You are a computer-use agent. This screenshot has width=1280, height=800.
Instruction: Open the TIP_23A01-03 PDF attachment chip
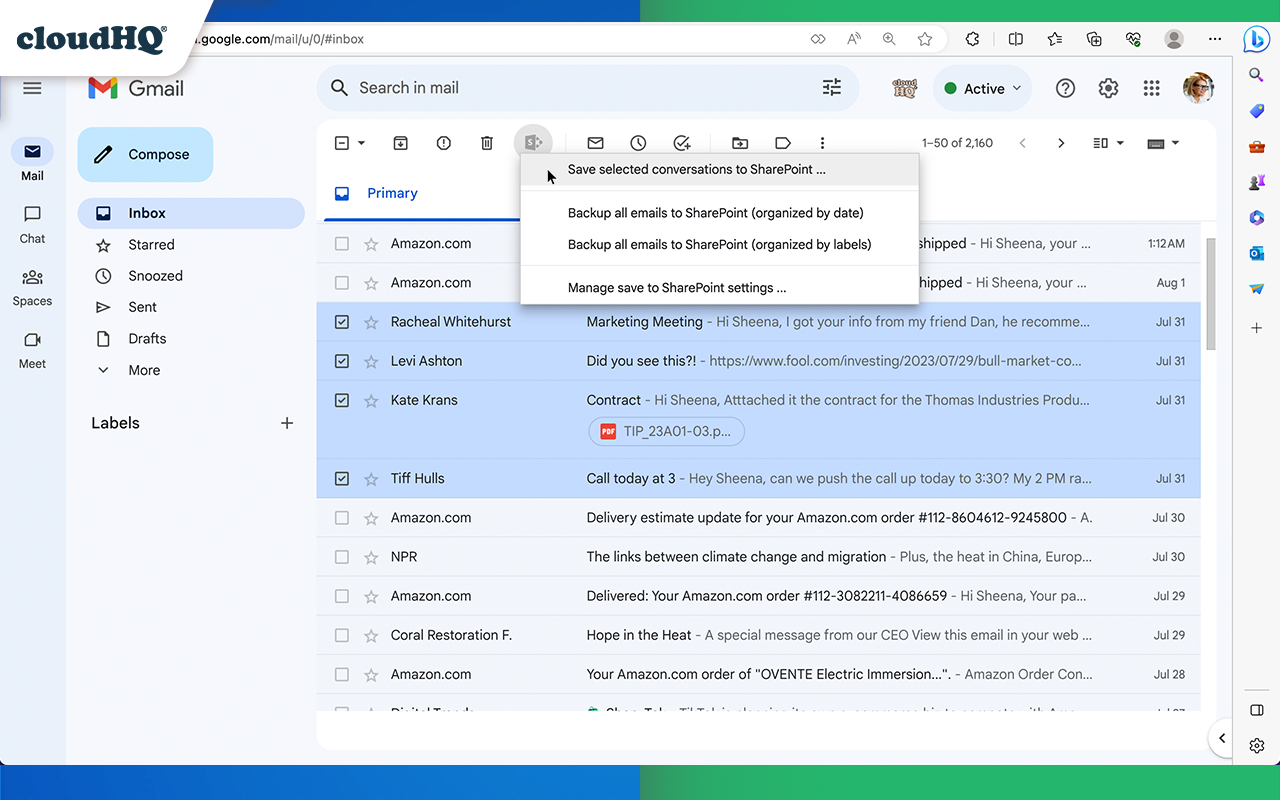pyautogui.click(x=667, y=432)
